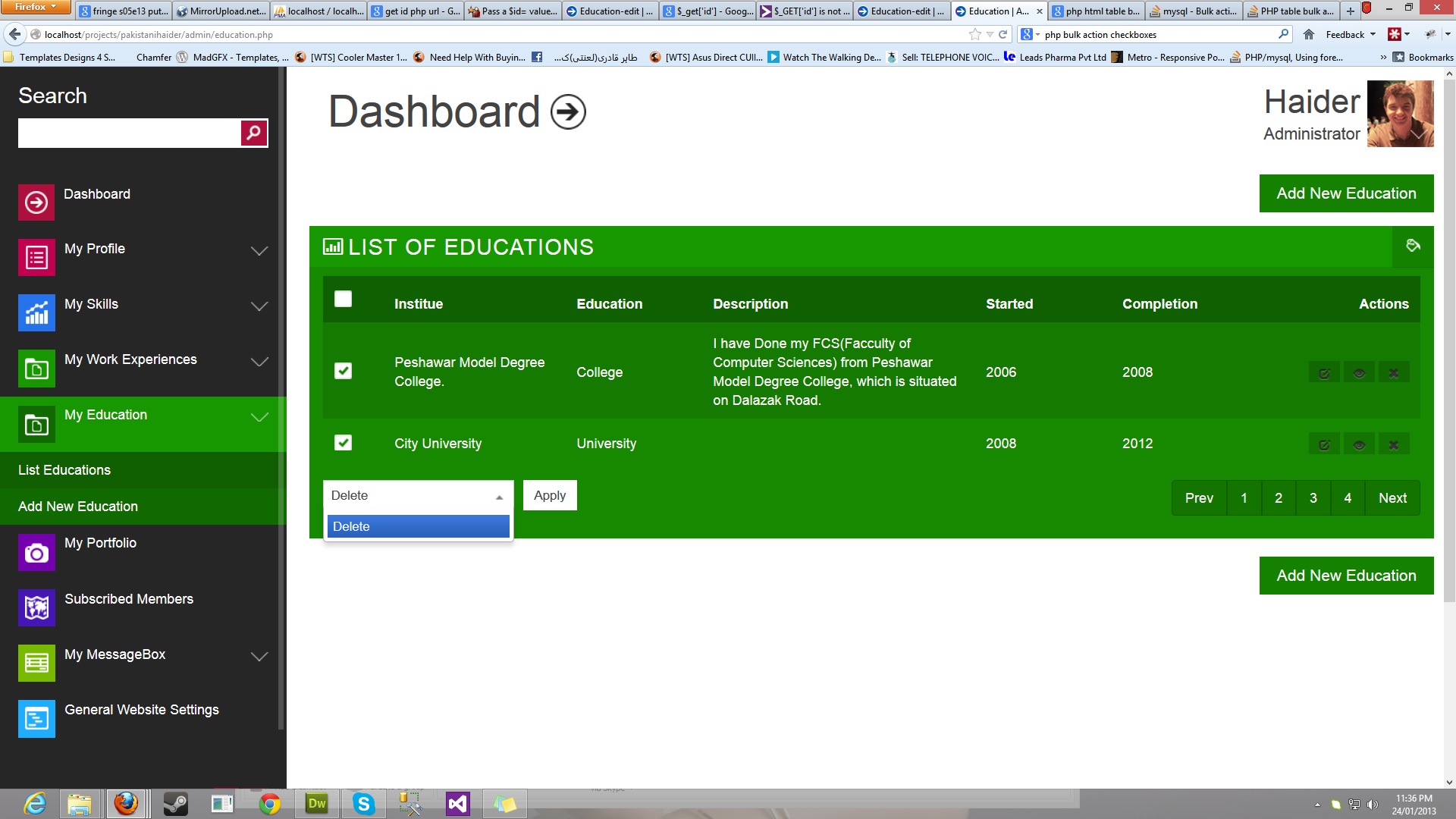Click view eye icon for City University row
The height and width of the screenshot is (819, 1456).
(1359, 444)
